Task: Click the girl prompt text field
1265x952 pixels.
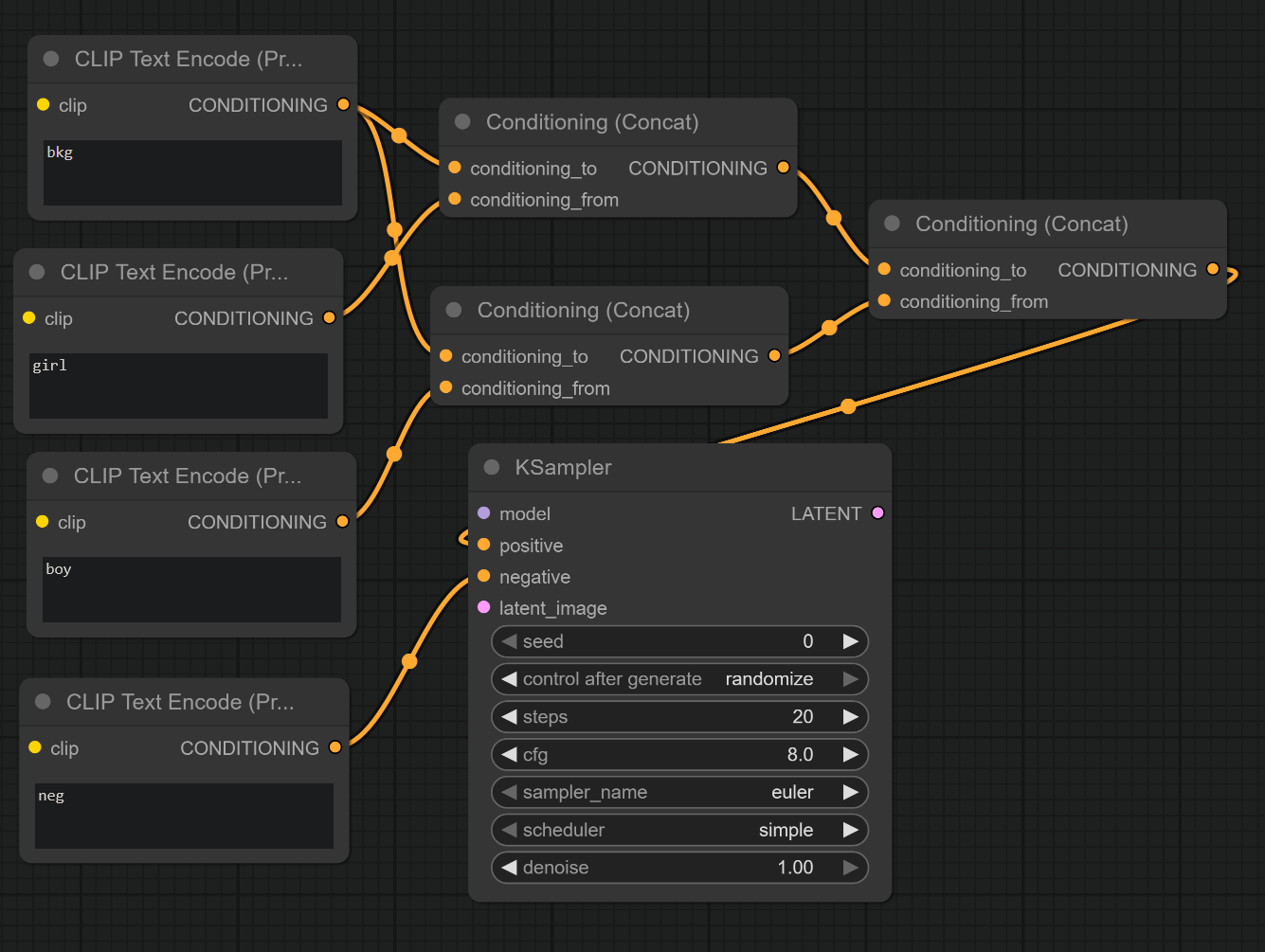Action: [178, 386]
